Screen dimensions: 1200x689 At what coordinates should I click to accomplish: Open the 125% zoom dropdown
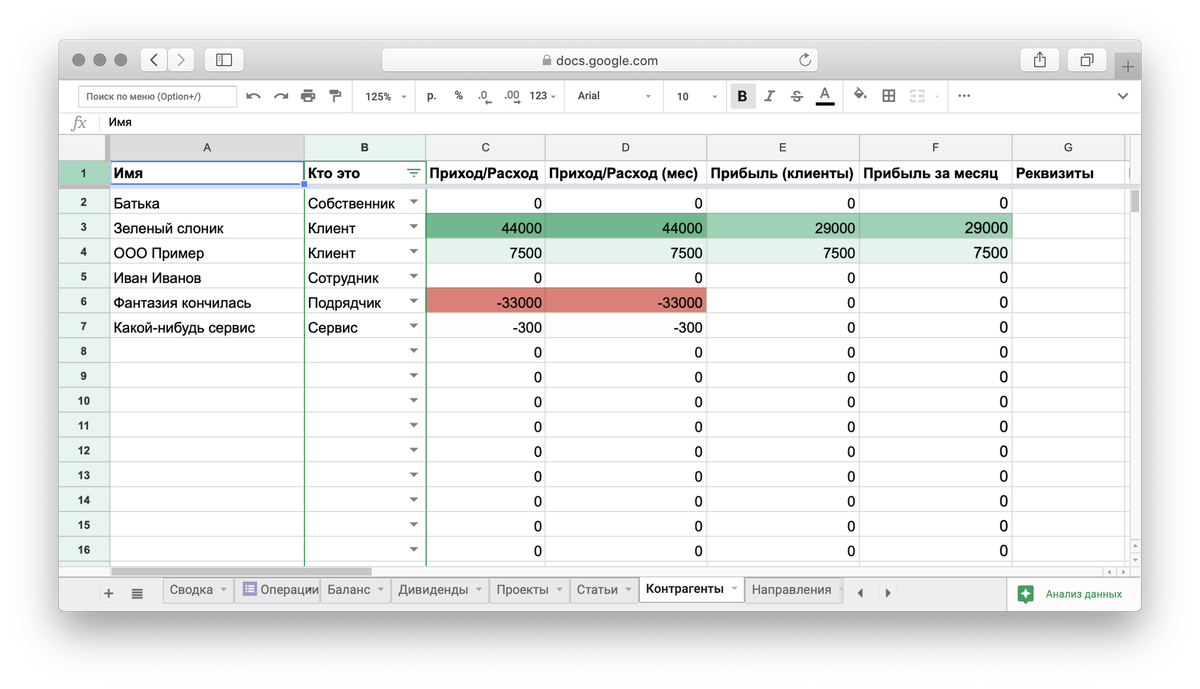click(x=386, y=96)
